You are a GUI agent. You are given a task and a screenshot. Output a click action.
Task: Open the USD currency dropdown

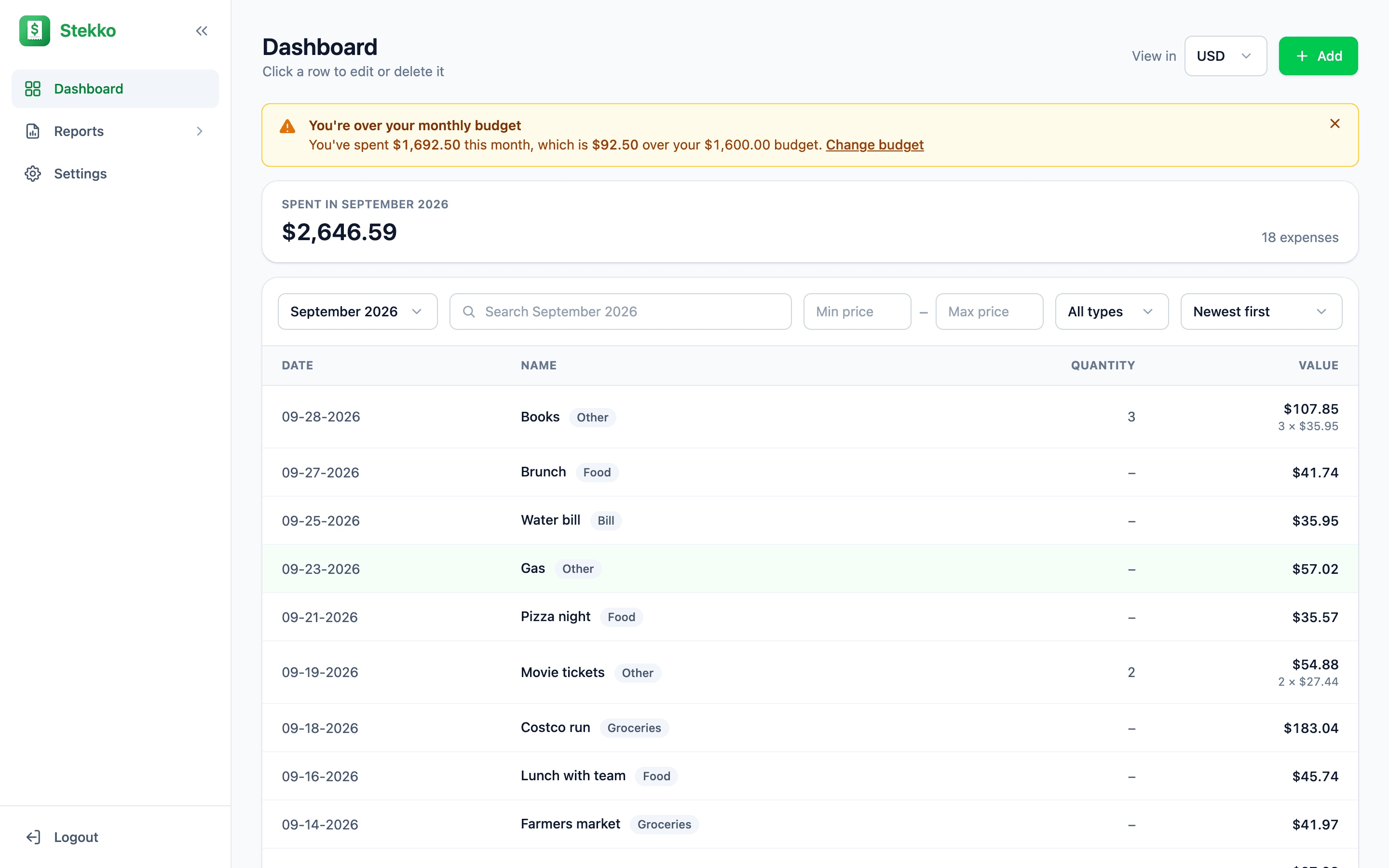1226,55
